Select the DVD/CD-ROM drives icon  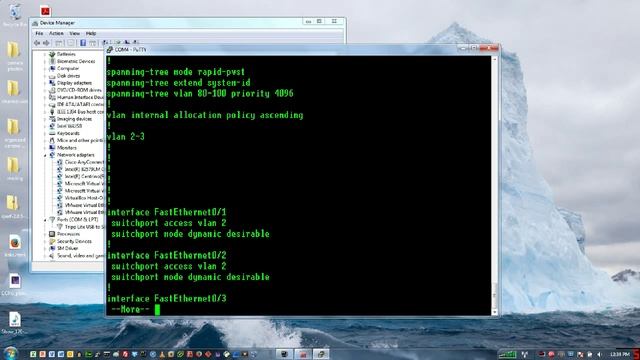52,90
